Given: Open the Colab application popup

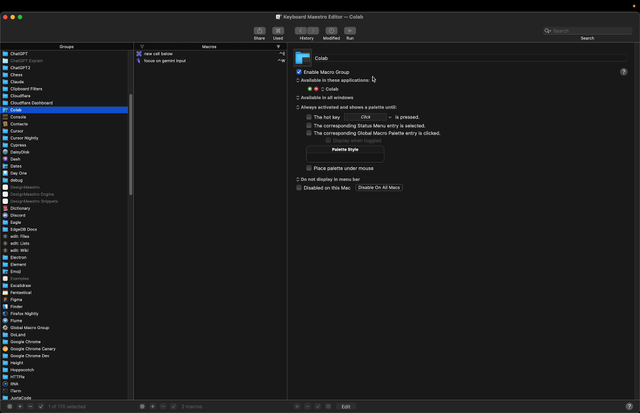Looking at the screenshot, I should [x=330, y=89].
